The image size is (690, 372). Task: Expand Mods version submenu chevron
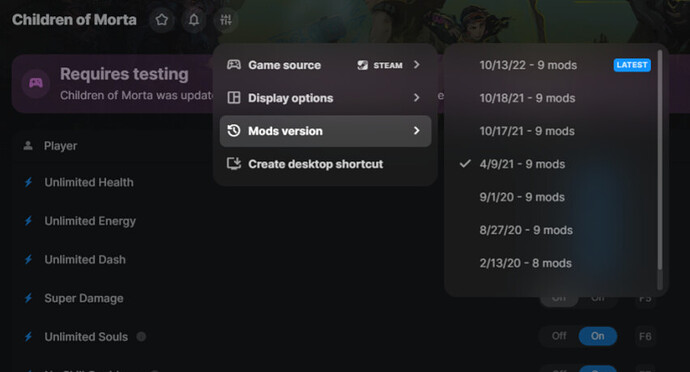tap(416, 131)
